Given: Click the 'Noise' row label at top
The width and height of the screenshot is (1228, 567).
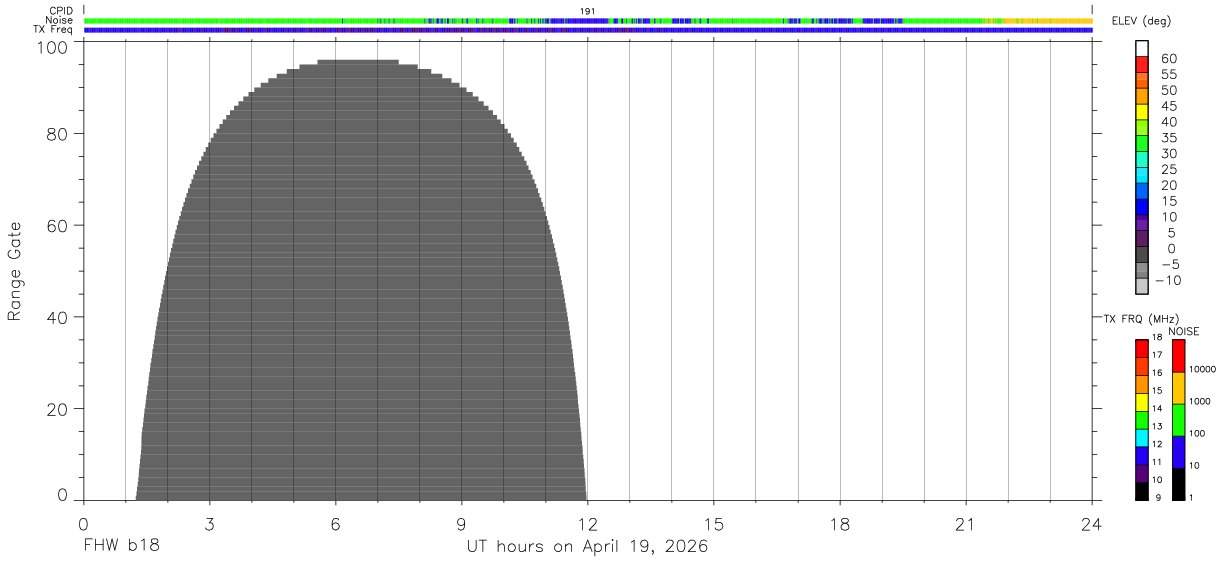Looking at the screenshot, I should coord(60,20).
